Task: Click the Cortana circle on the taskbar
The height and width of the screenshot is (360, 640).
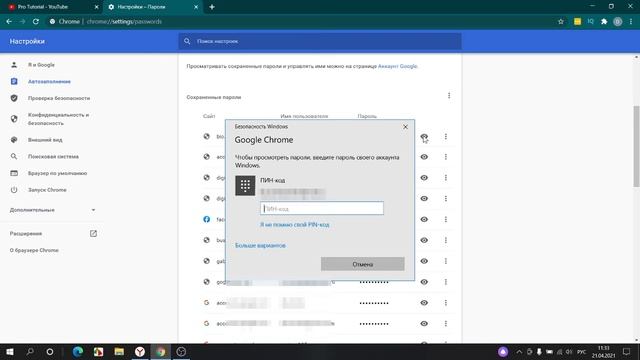Action: (x=50, y=351)
